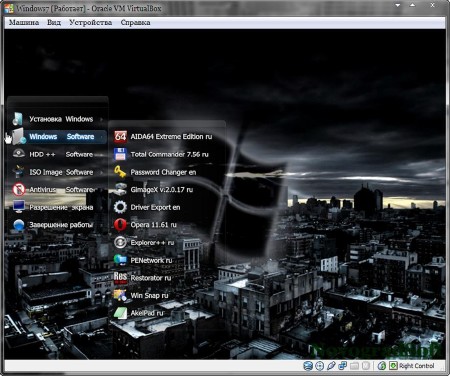Click the Win Snap icon
This screenshot has height=376, width=450.
(120, 295)
